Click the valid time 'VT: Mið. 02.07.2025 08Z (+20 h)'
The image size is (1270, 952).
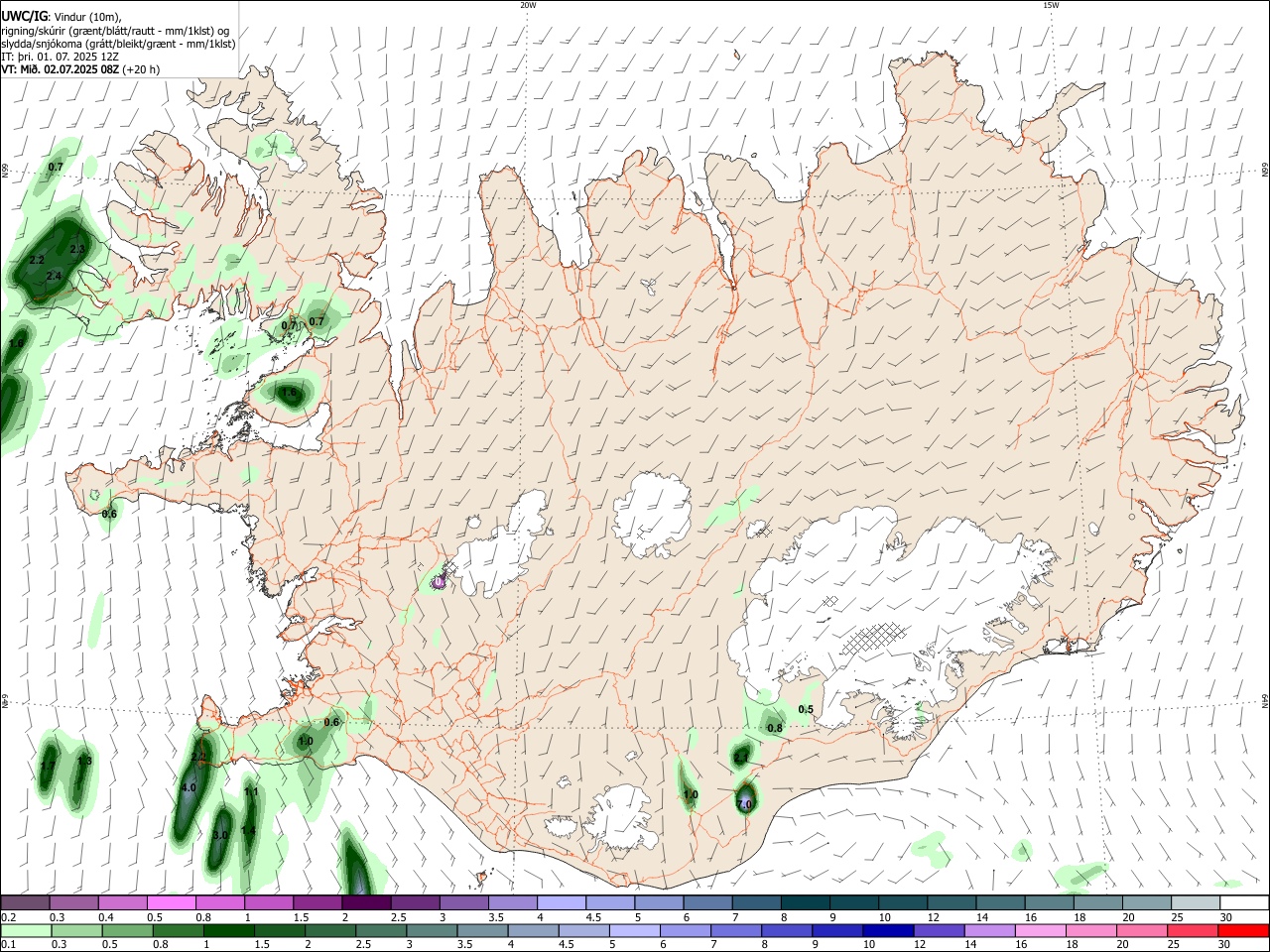(80, 69)
